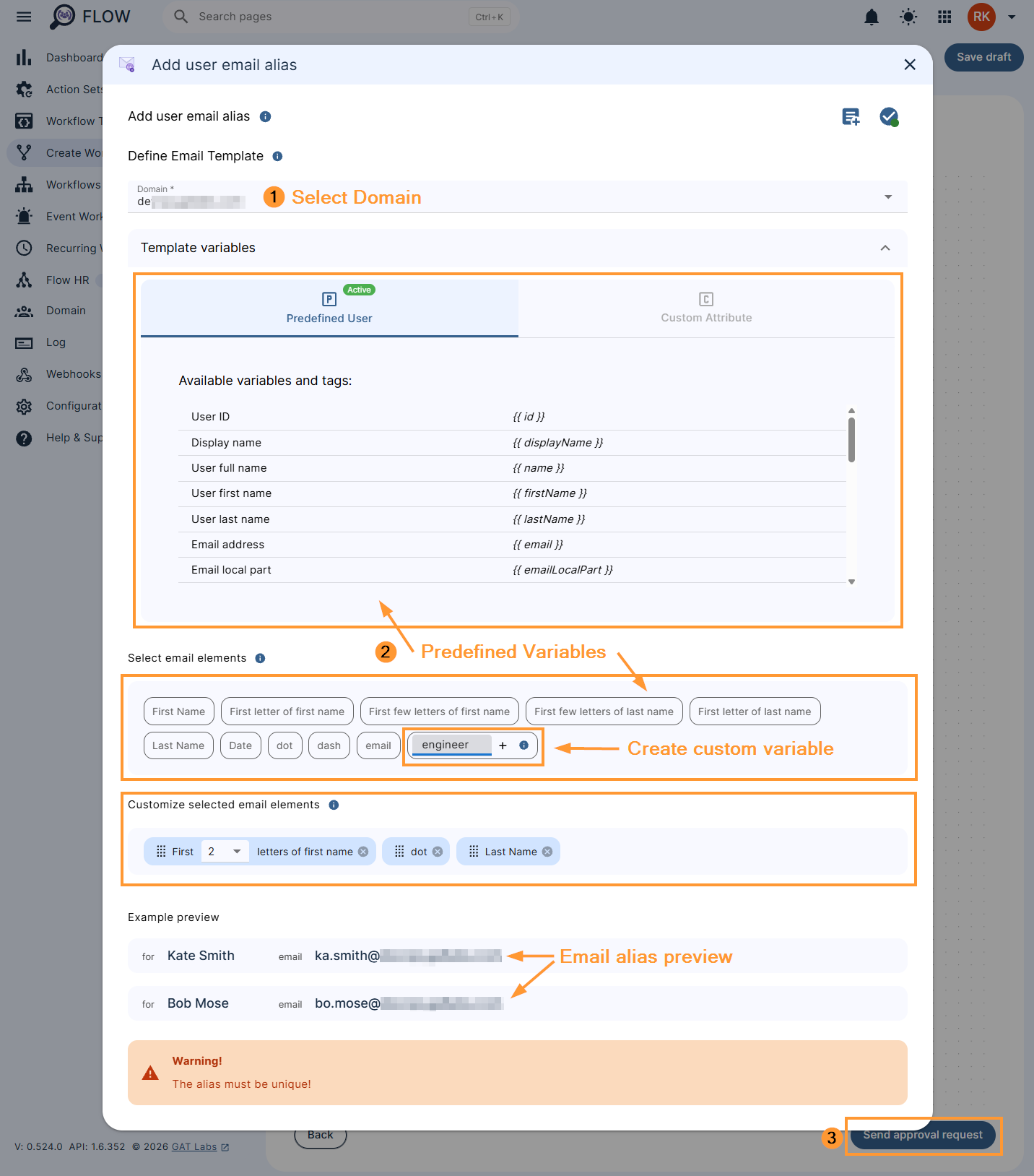Open the GAT Labs footer link
The image size is (1034, 1176).
200,1147
